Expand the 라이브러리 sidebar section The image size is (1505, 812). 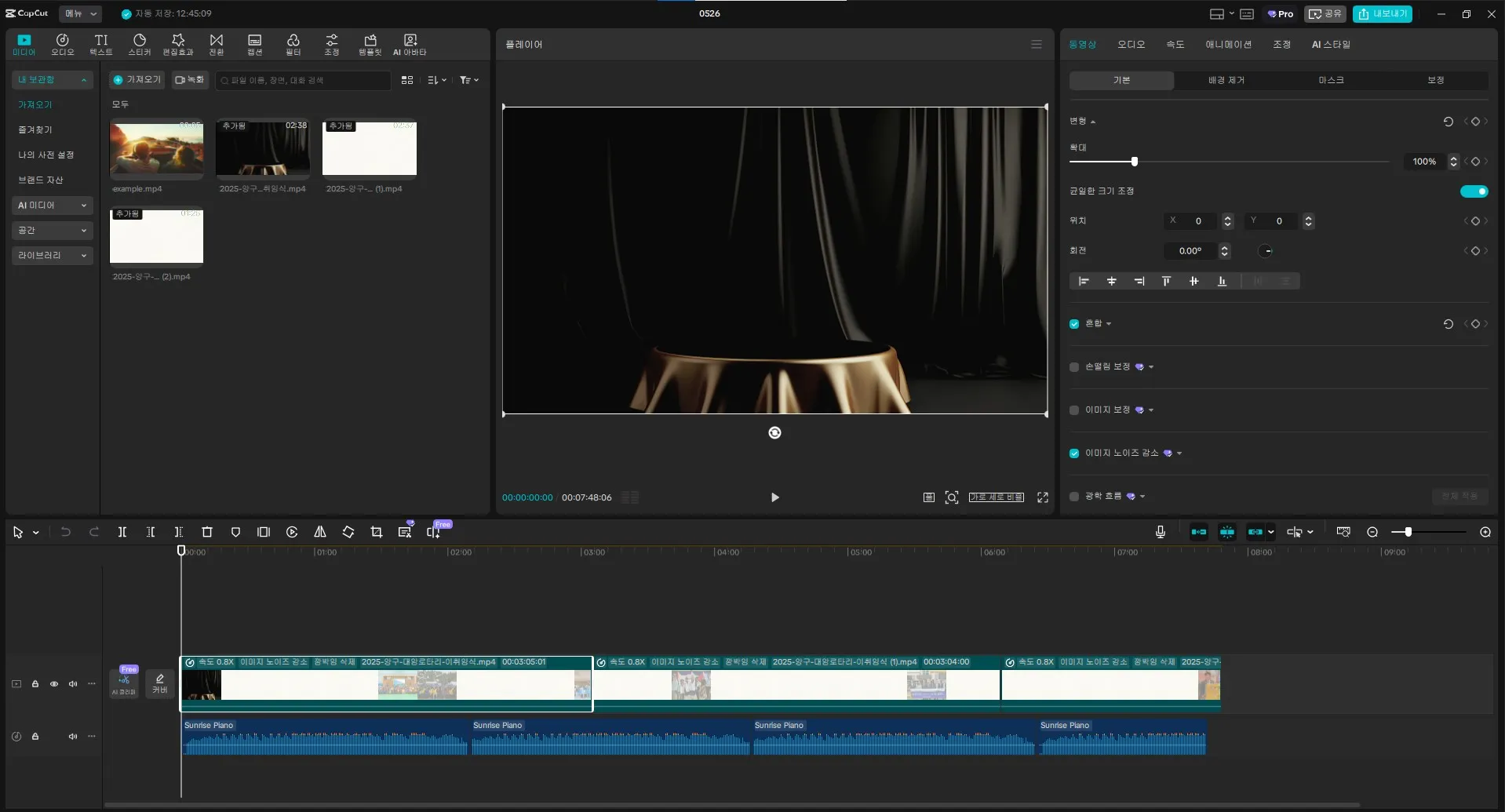coord(52,256)
